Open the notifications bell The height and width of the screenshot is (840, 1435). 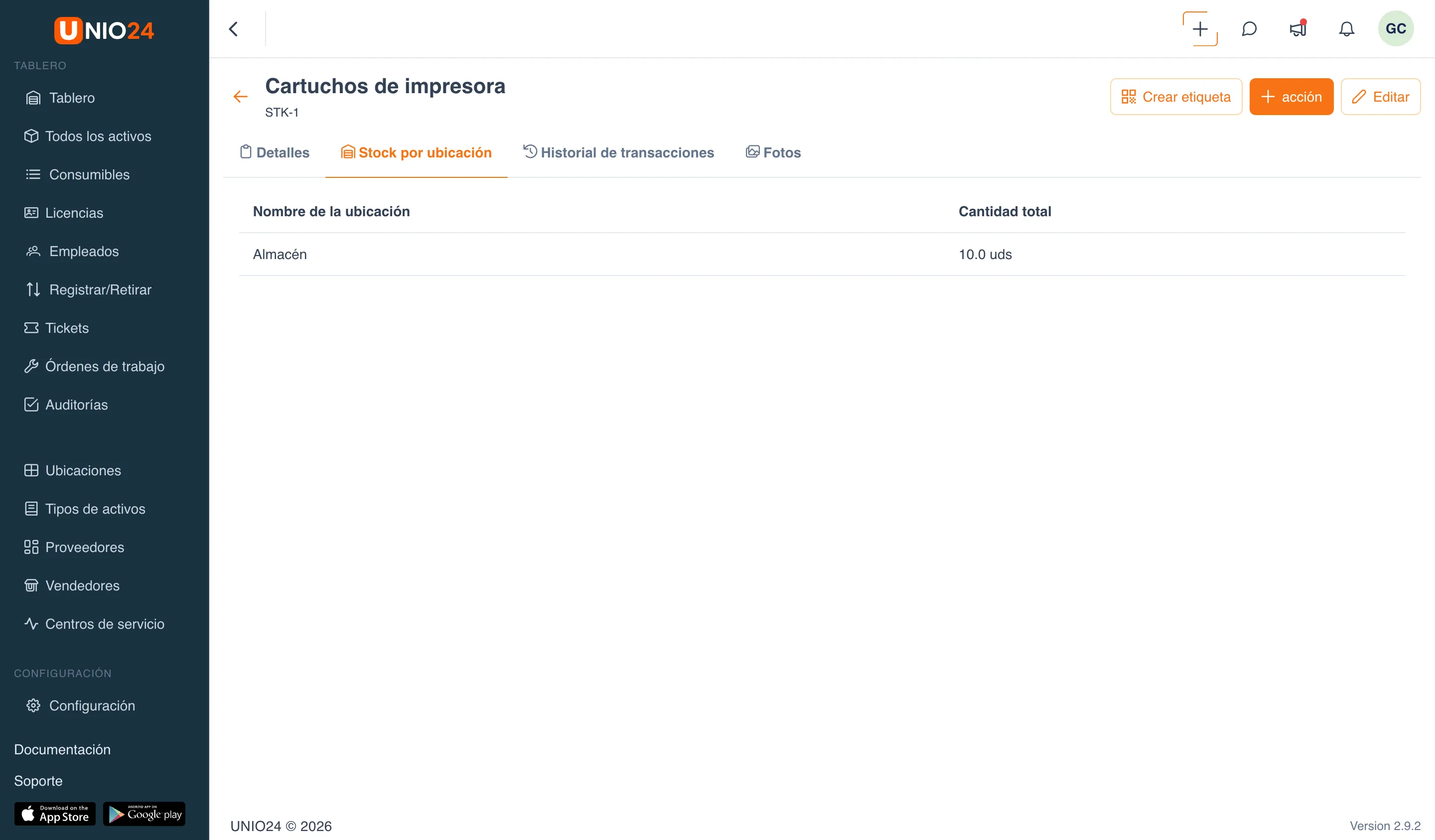[x=1346, y=29]
